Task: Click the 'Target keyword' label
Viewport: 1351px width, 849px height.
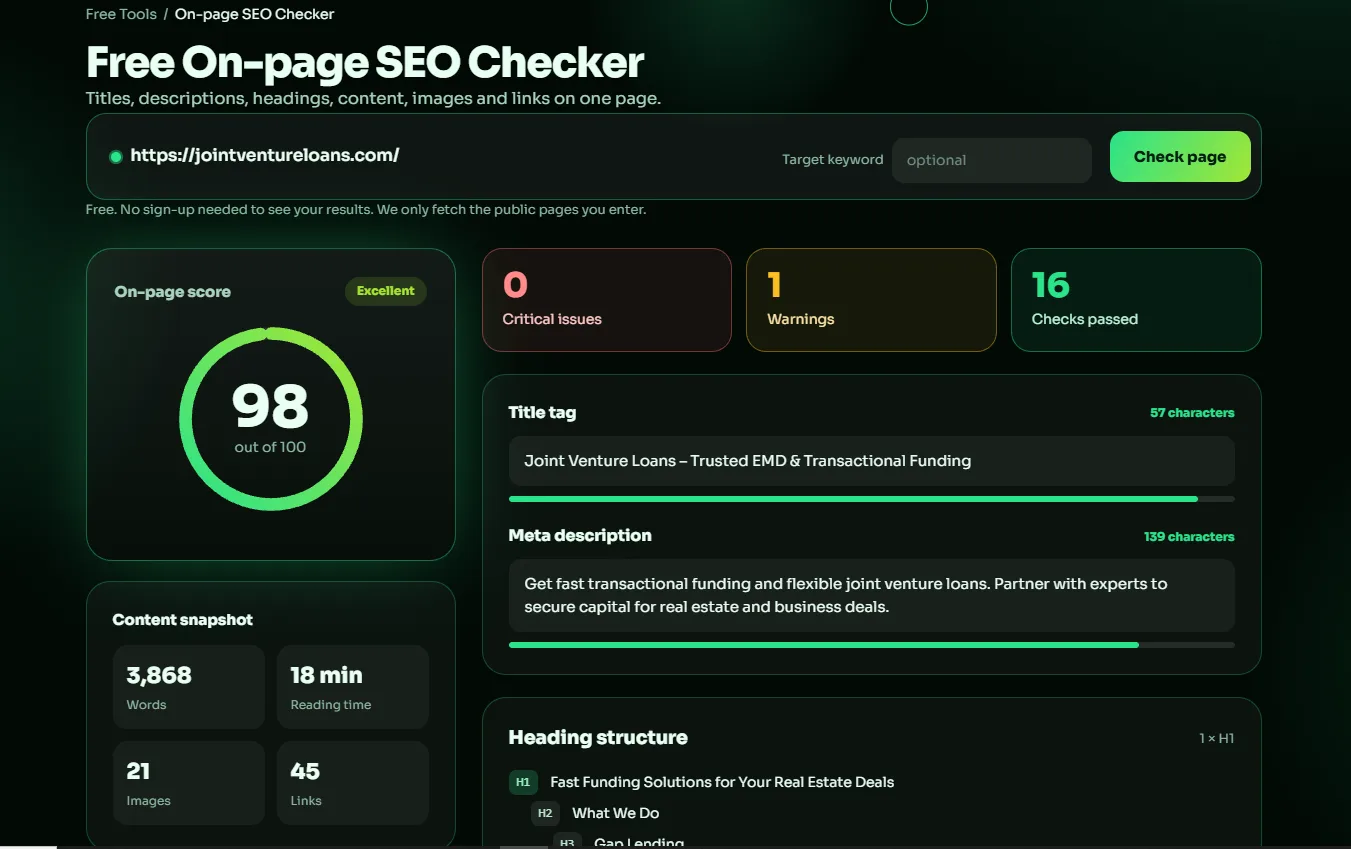Action: 833,160
